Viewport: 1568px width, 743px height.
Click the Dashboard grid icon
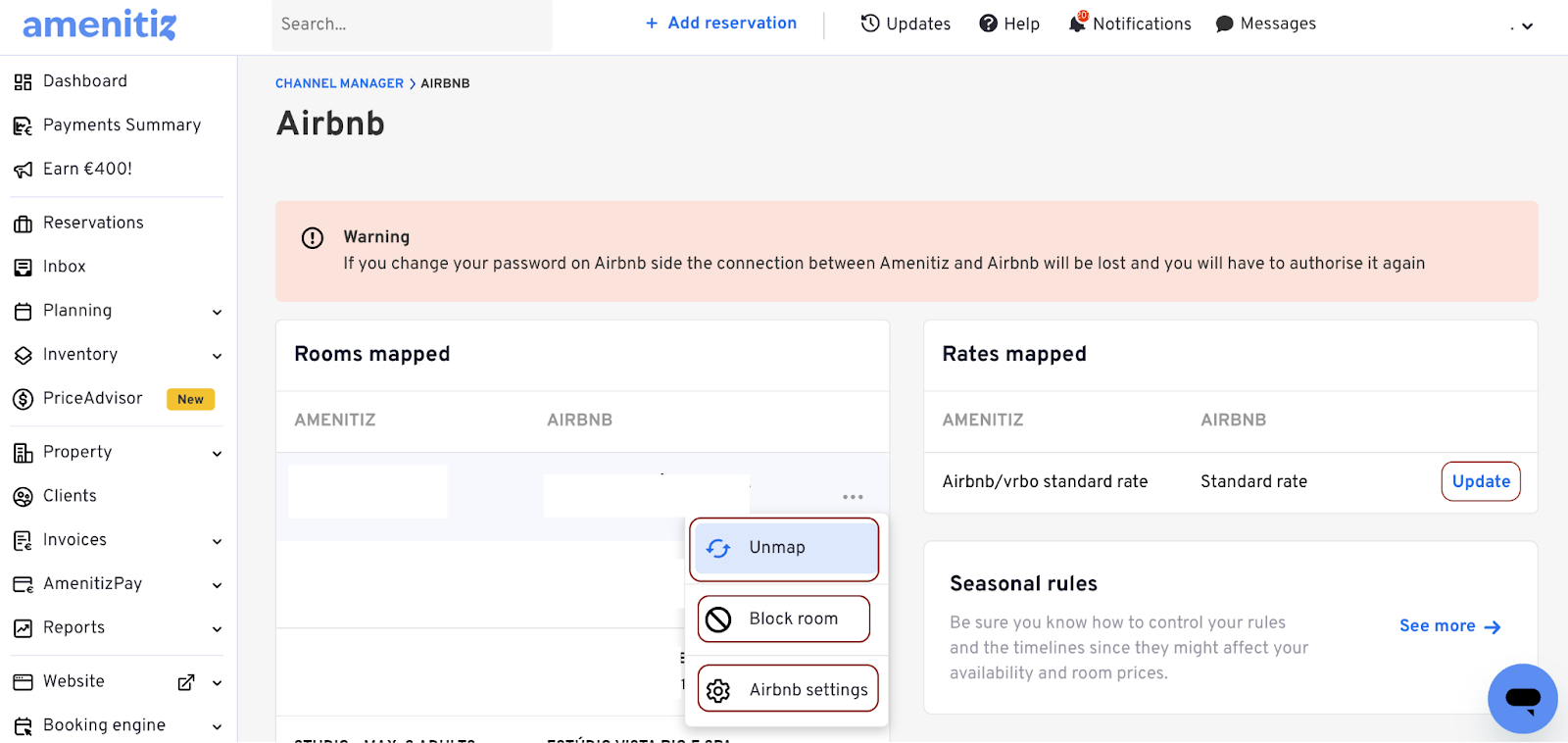coord(23,82)
